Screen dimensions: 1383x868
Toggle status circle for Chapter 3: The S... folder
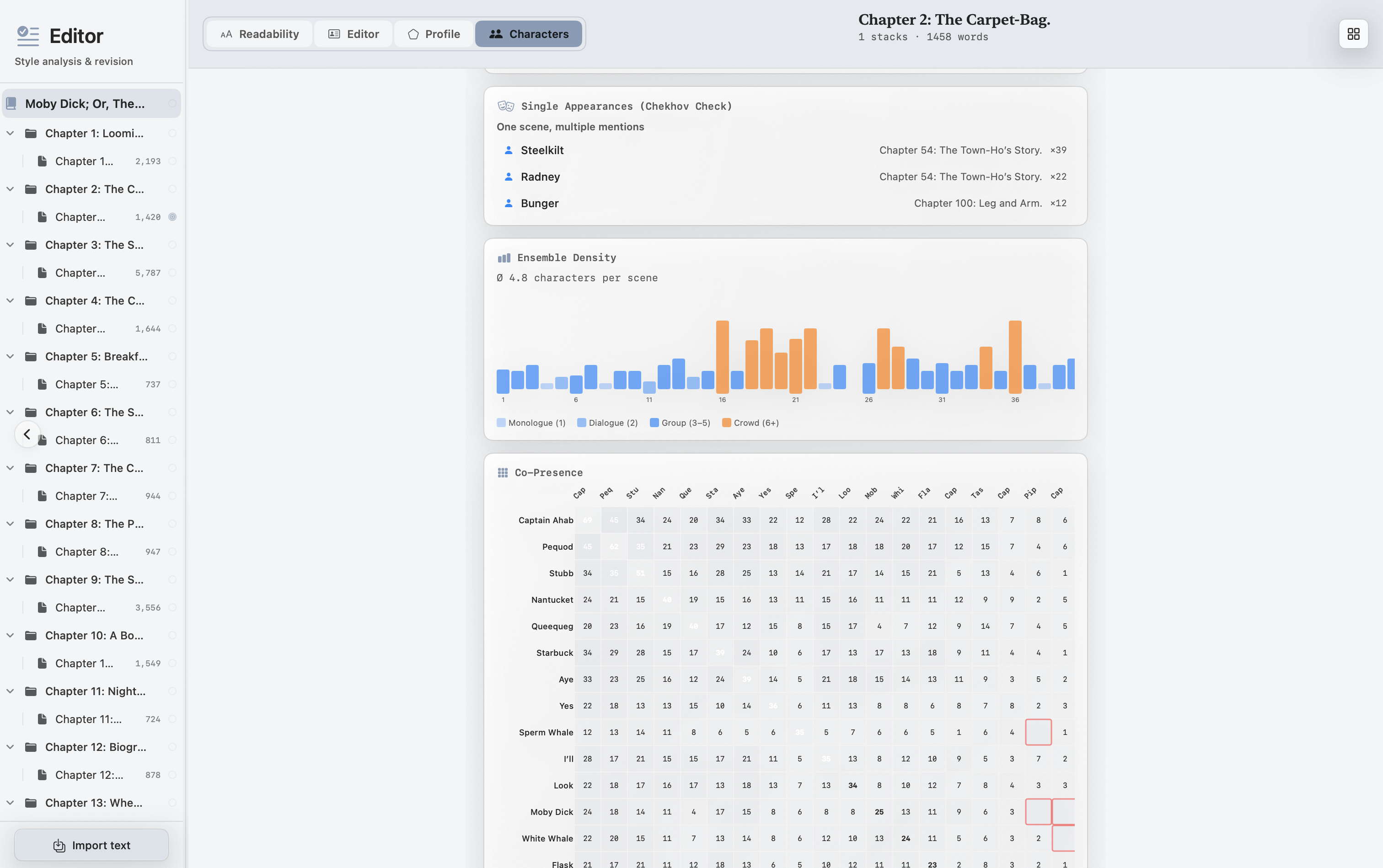coord(172,245)
